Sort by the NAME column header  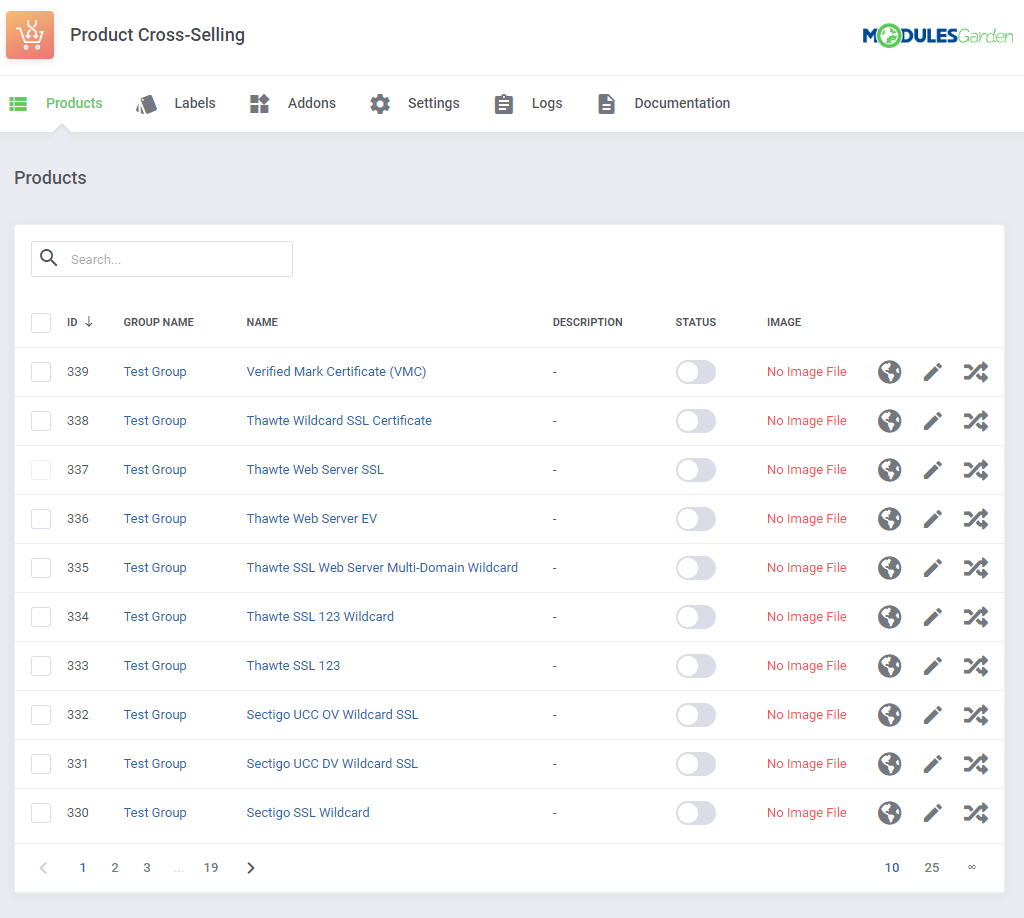(x=262, y=323)
